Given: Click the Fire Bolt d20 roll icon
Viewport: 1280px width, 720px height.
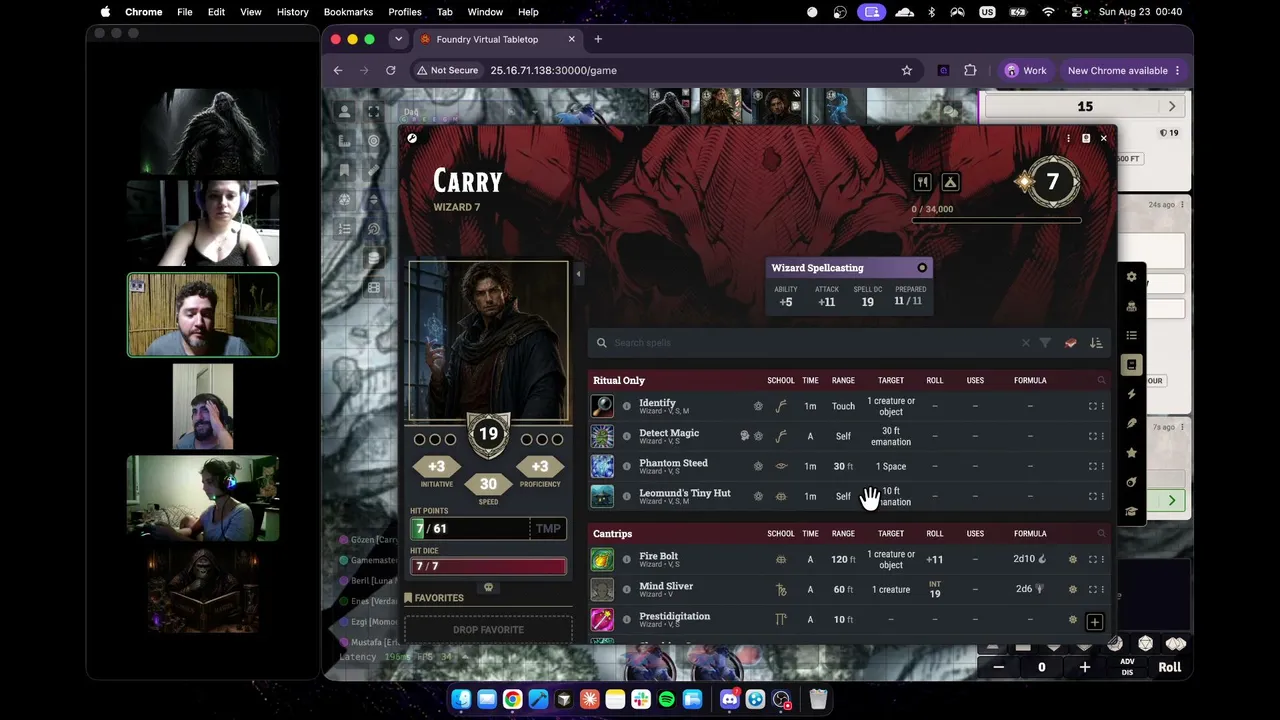Looking at the screenshot, I should tap(1073, 559).
